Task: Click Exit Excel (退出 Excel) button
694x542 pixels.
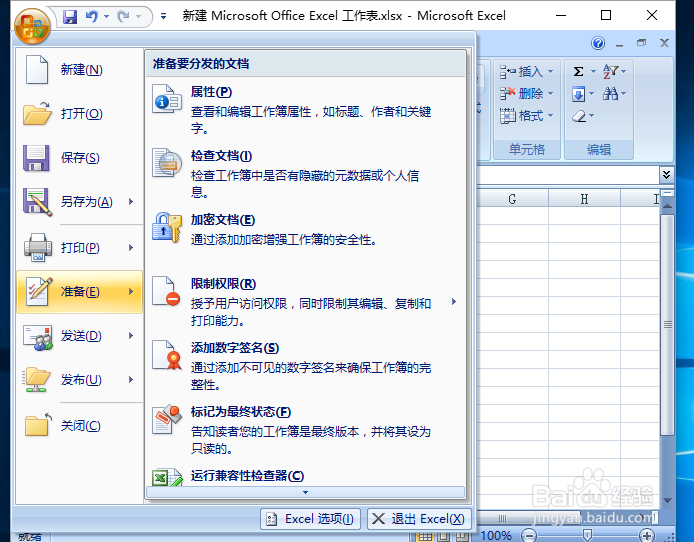Action: 419,519
